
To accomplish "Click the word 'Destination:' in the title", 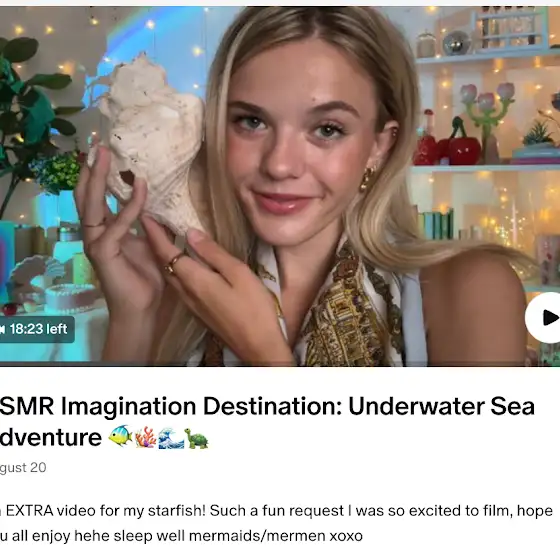I will coord(272,406).
